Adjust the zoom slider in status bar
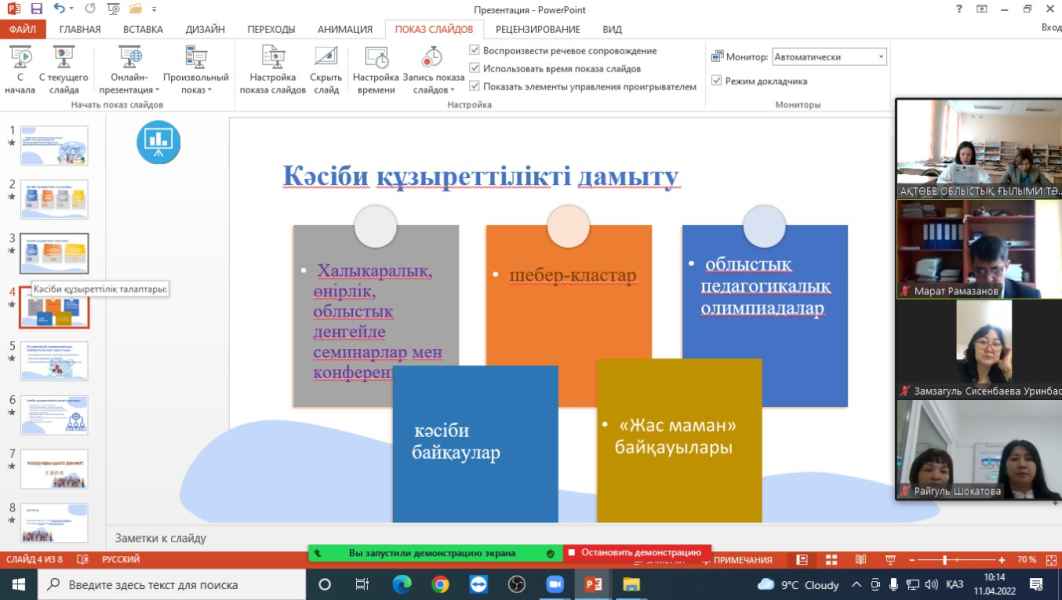 coord(946,560)
